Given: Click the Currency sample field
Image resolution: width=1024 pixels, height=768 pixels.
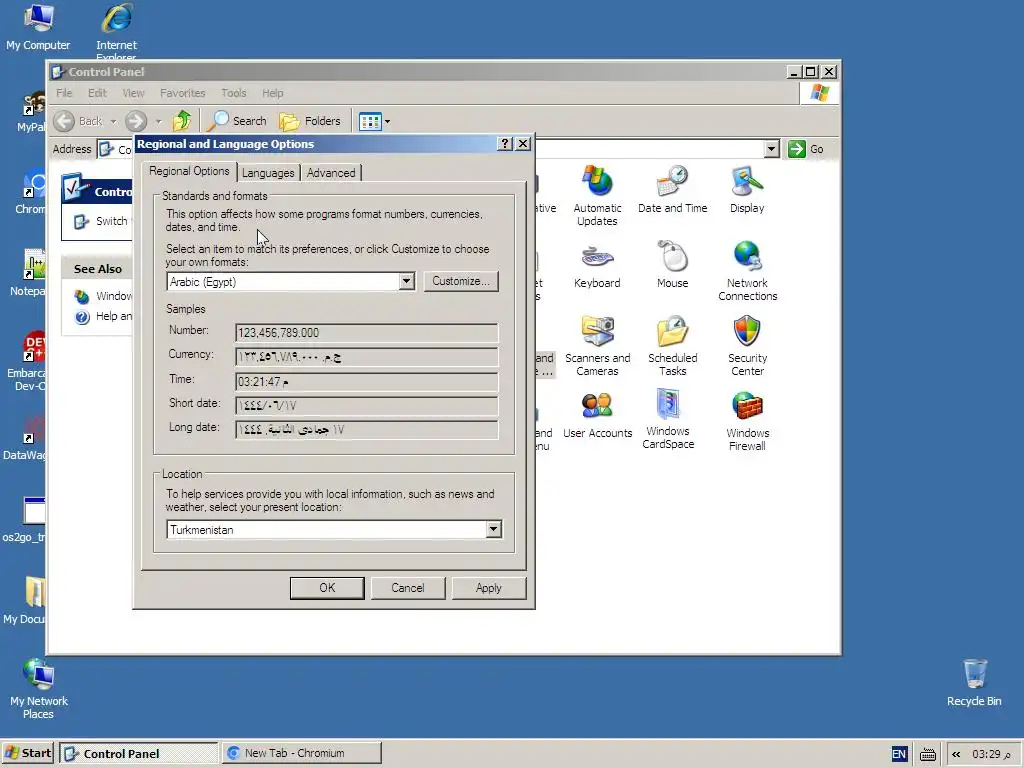Looking at the screenshot, I should (366, 357).
